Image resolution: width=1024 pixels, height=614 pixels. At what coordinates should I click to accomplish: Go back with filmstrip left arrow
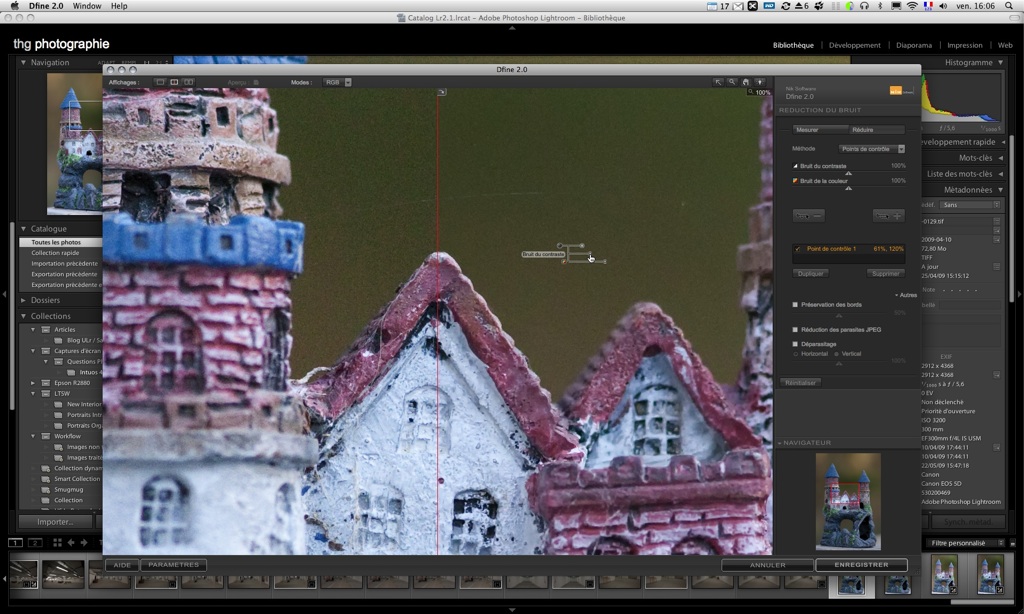(x=71, y=543)
